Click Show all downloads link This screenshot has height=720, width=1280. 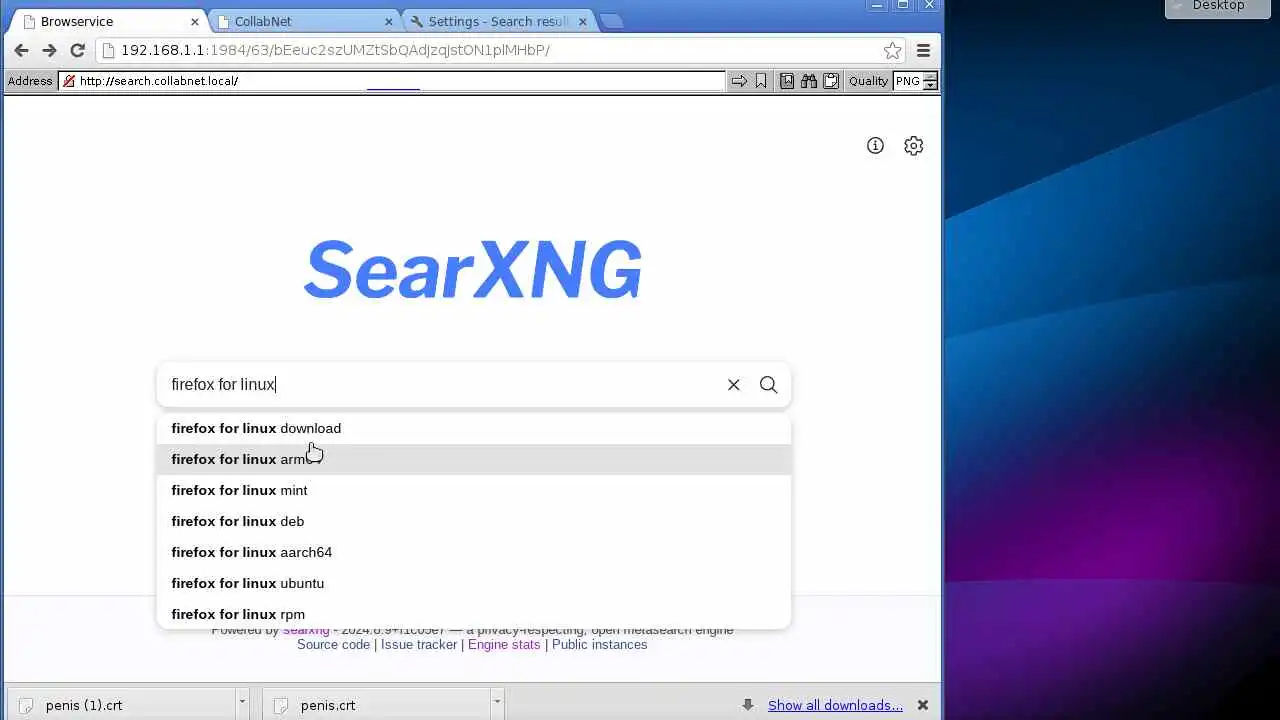[x=835, y=705]
